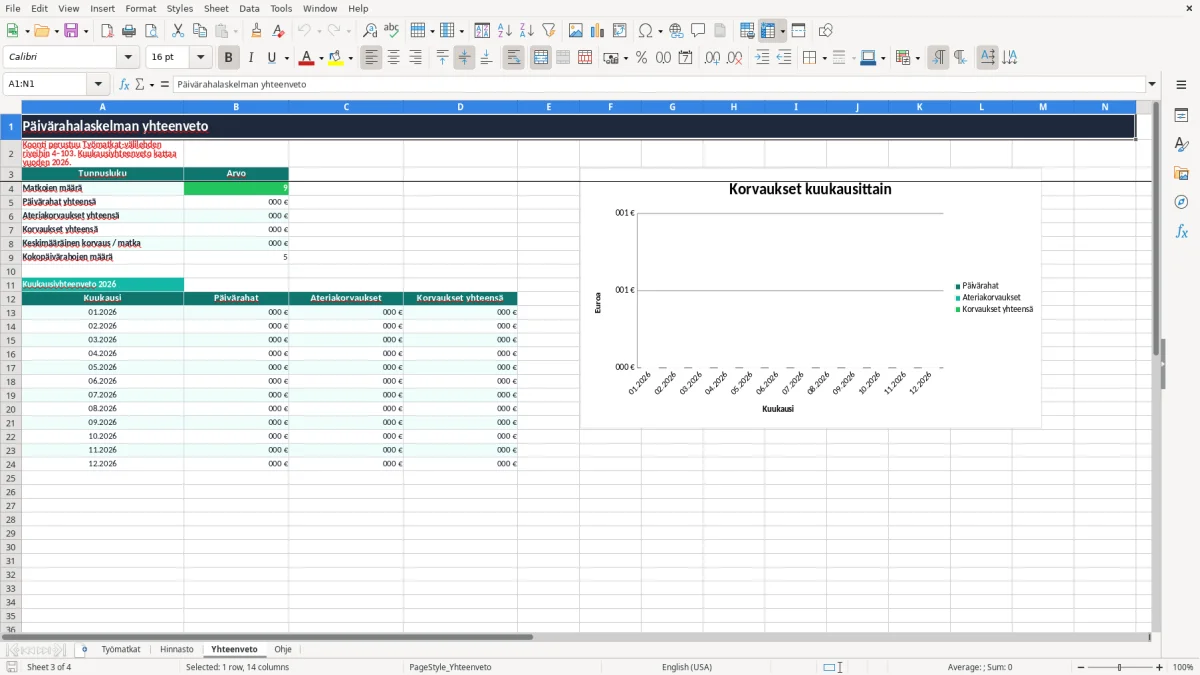Expand the Name Box dropdown
The width and height of the screenshot is (1200, 675).
pos(98,84)
